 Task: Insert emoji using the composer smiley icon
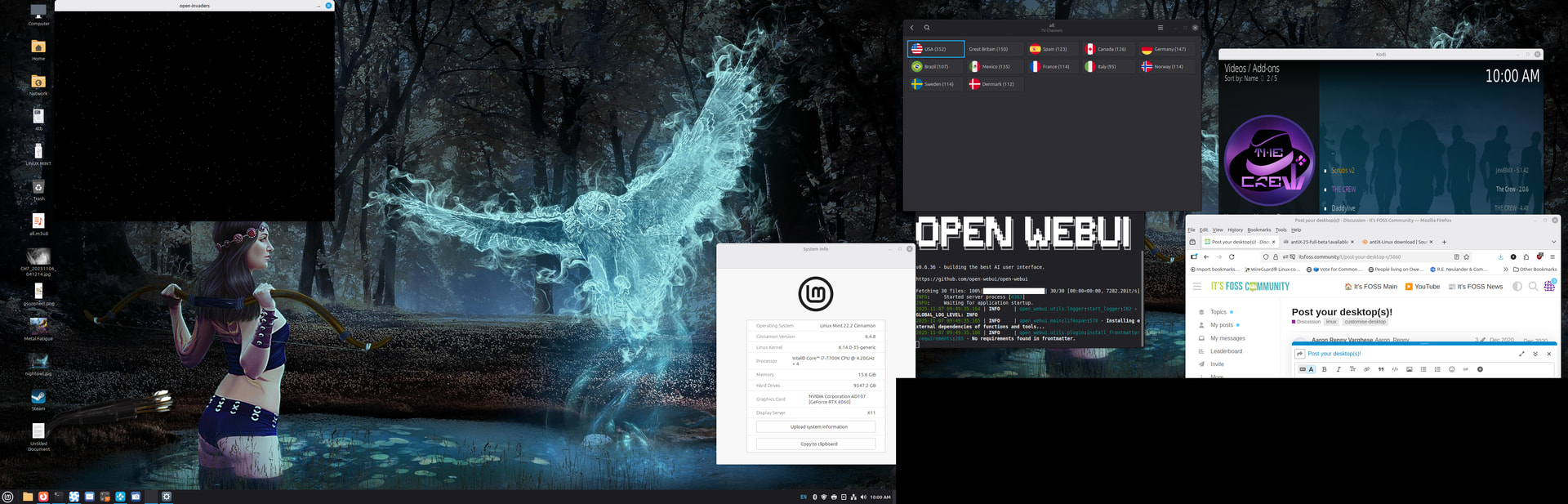point(1451,369)
